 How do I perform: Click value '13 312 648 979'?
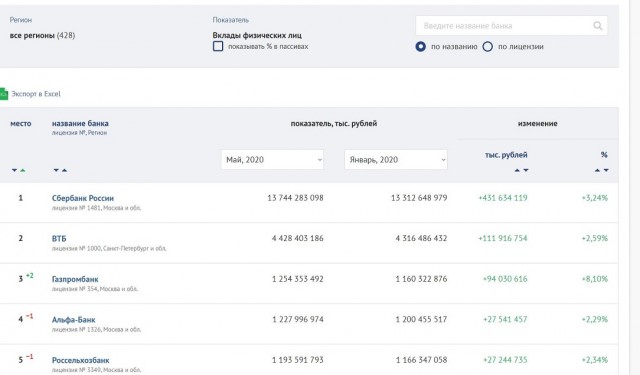(419, 198)
